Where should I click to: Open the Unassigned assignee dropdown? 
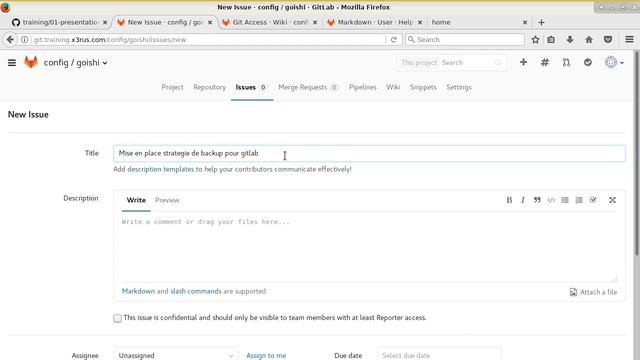(176, 355)
